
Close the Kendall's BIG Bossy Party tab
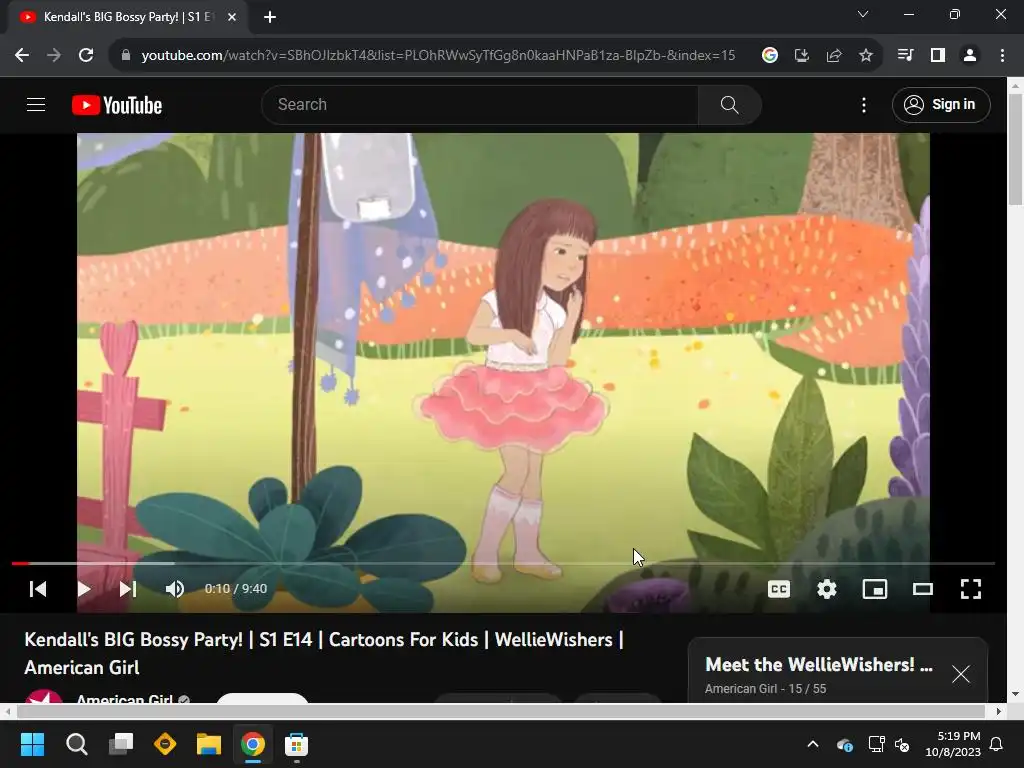(232, 18)
